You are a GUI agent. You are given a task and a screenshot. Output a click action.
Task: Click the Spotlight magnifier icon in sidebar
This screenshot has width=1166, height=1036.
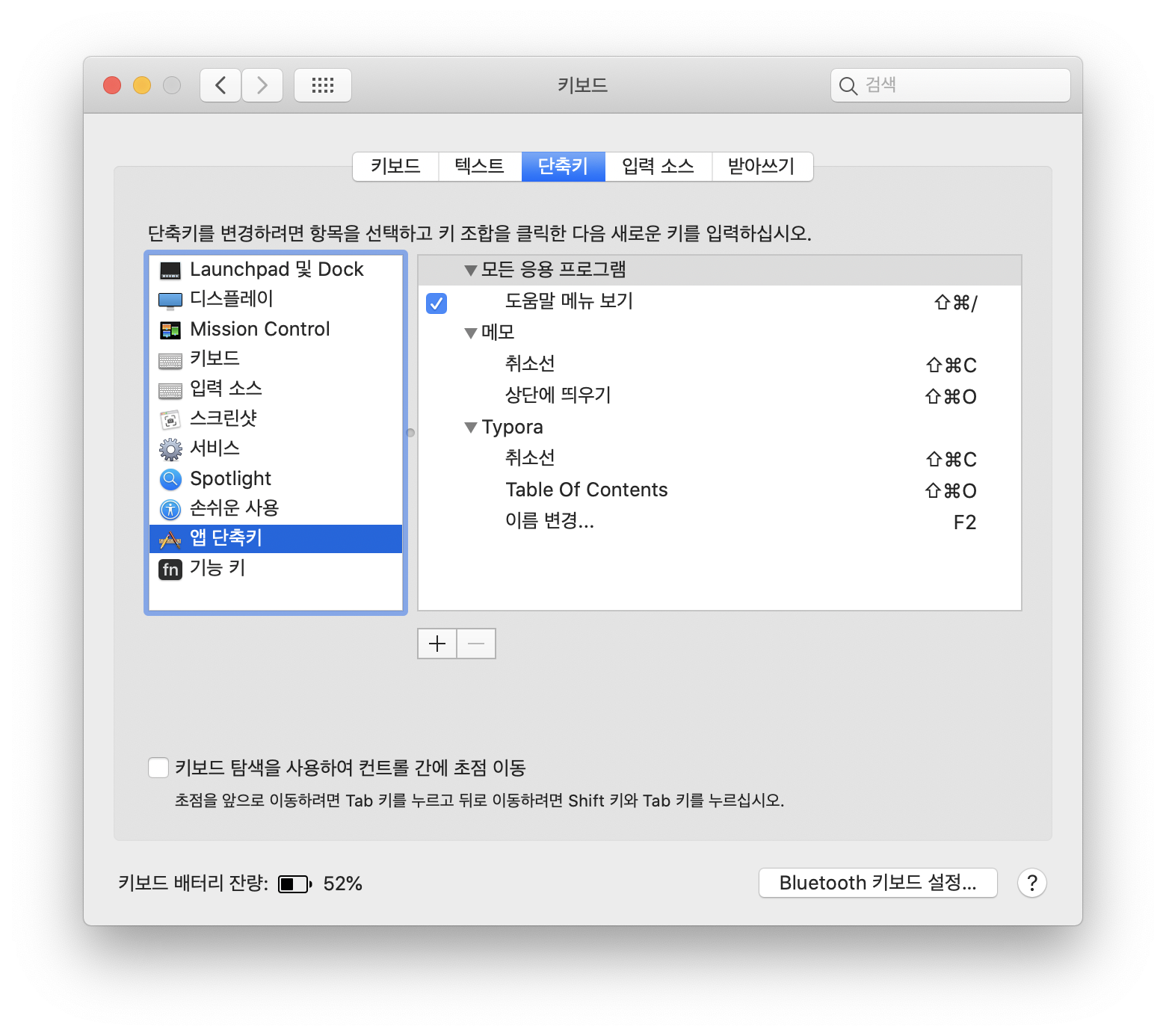[x=170, y=479]
